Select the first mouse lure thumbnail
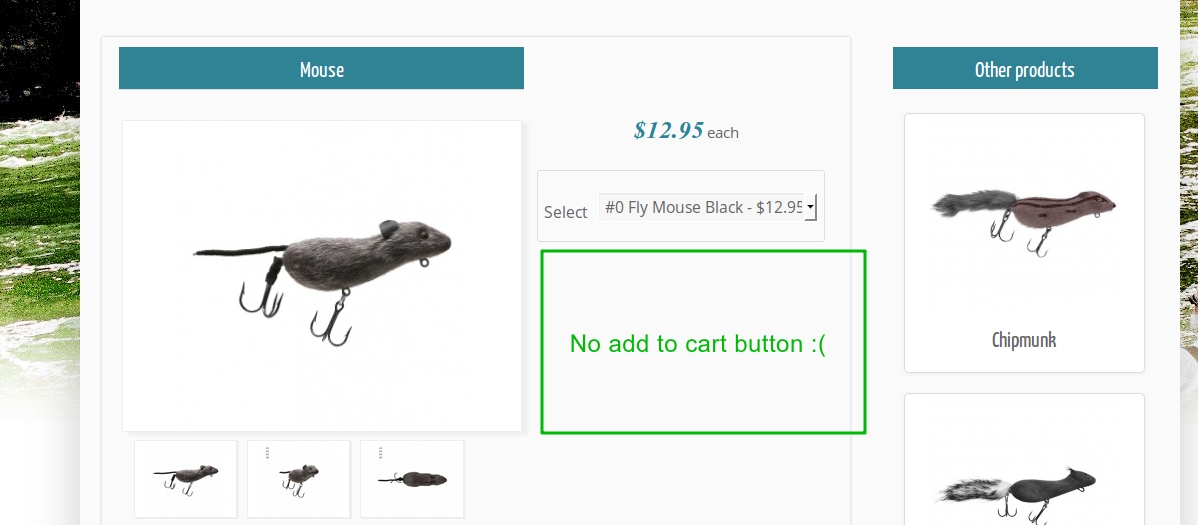The width and height of the screenshot is (1198, 525). click(x=186, y=479)
